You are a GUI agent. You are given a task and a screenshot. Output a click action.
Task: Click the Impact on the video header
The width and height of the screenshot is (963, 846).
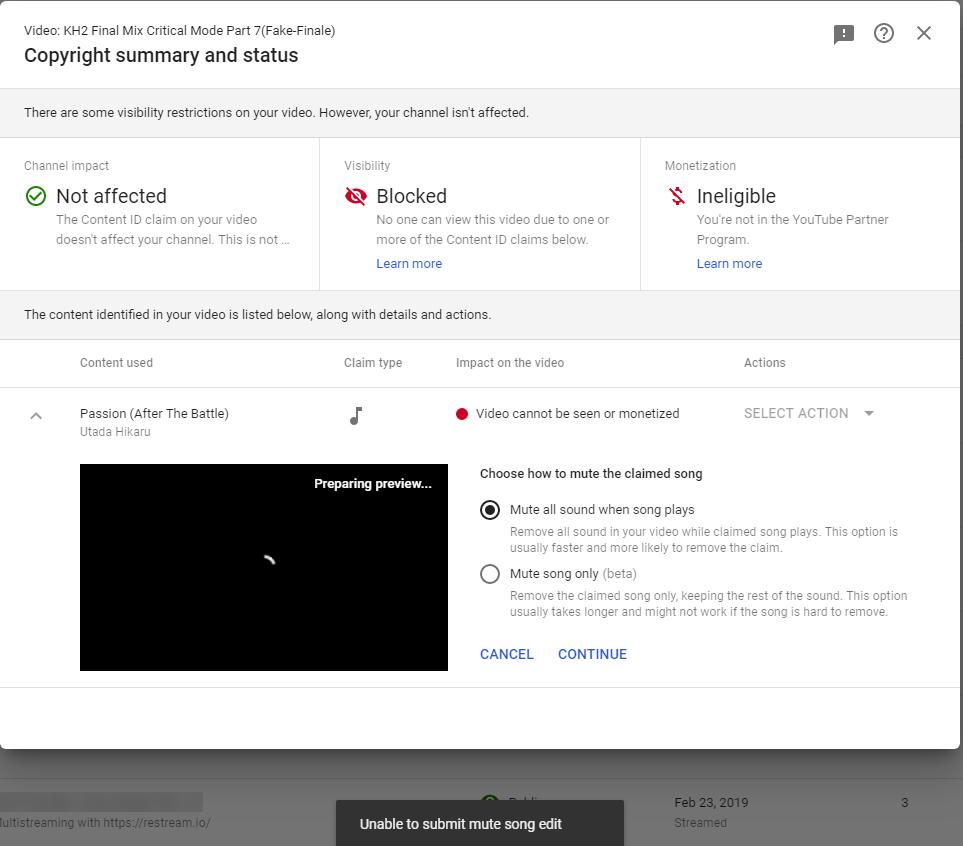click(x=510, y=362)
